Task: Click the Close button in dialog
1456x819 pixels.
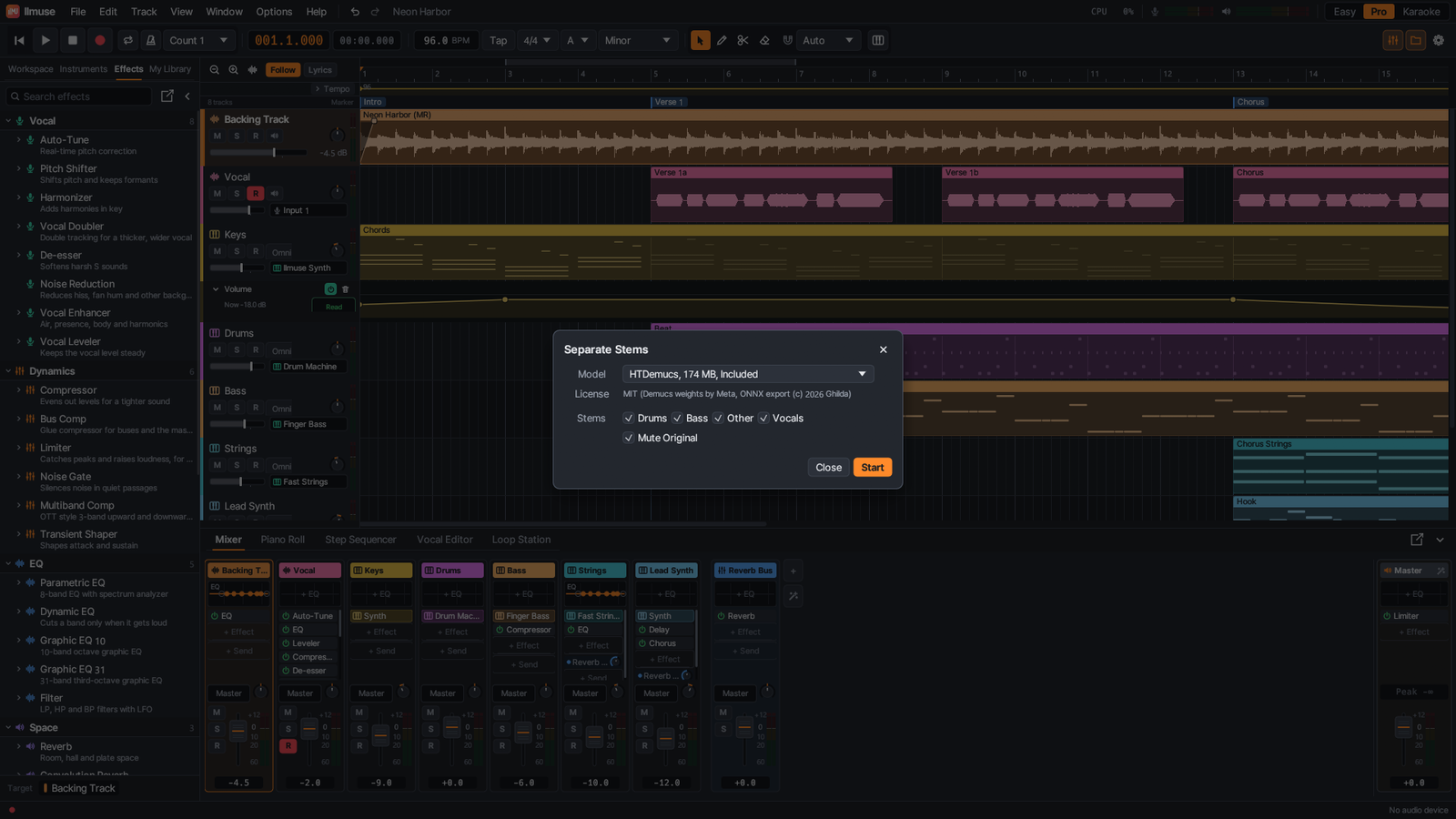Action: click(828, 468)
